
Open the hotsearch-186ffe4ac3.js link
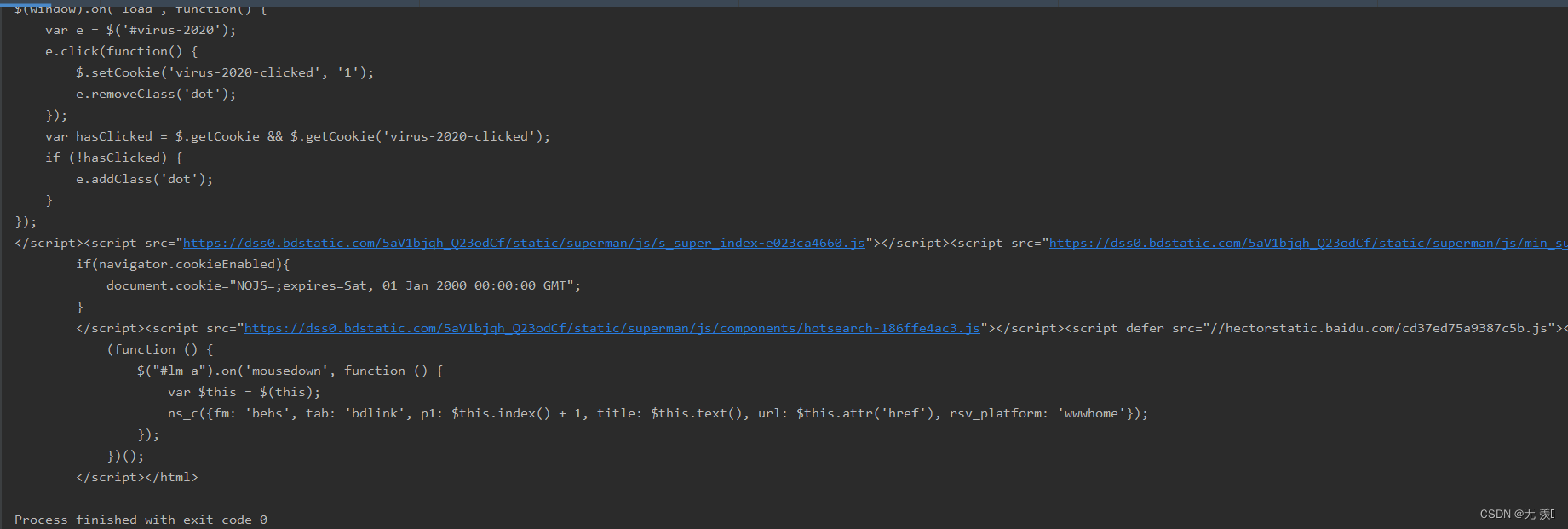[x=612, y=328]
